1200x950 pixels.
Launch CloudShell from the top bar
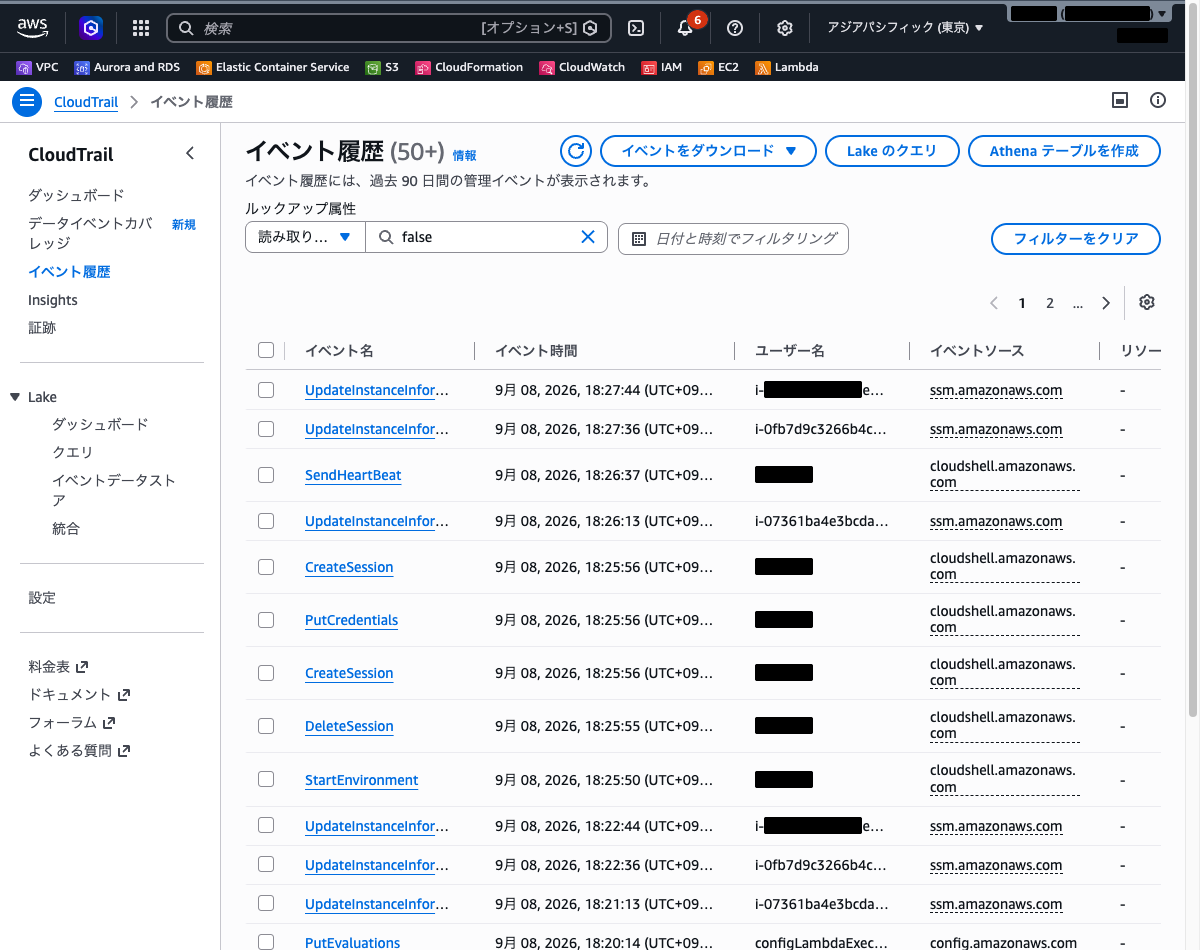point(635,28)
